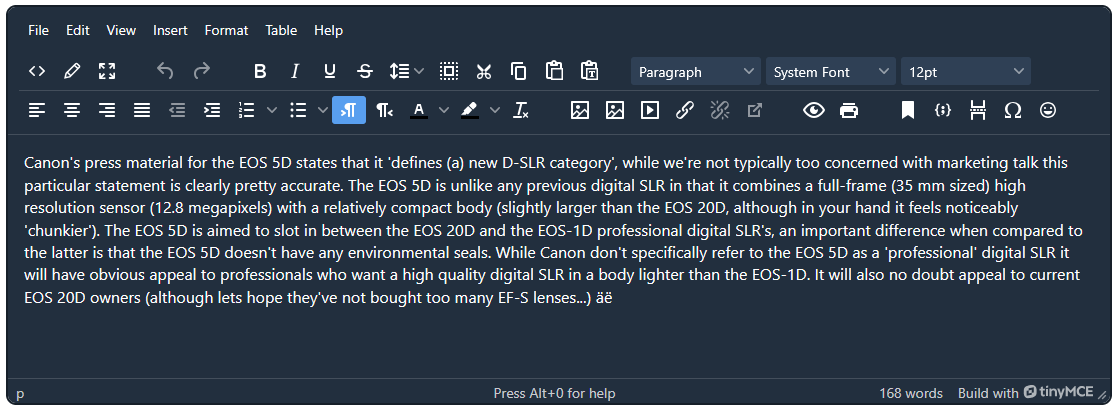Insert a special character (Omega)
The width and height of the screenshot is (1118, 408).
(x=1012, y=110)
